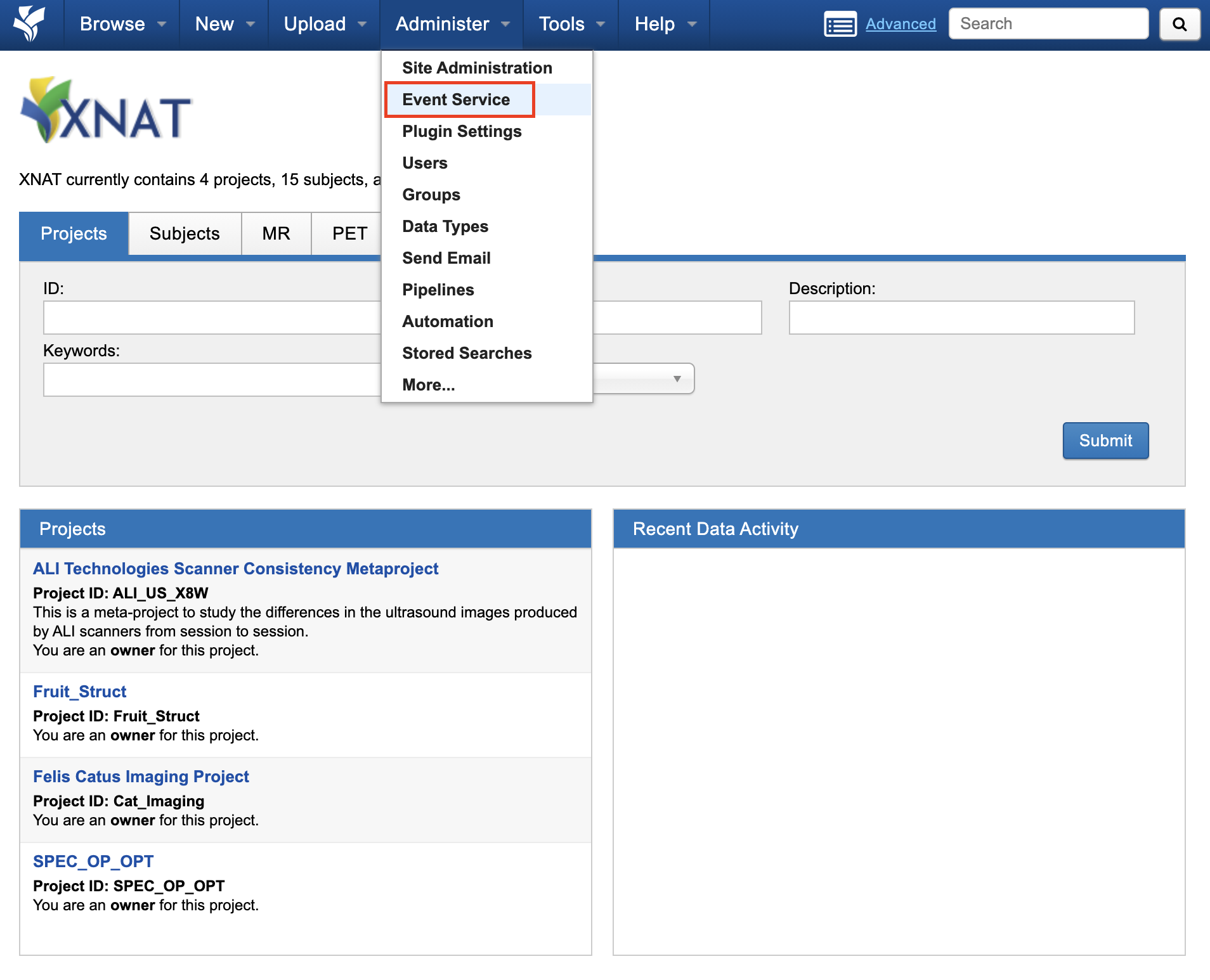1210x980 pixels.
Task: Open the Help menu
Action: coord(665,24)
